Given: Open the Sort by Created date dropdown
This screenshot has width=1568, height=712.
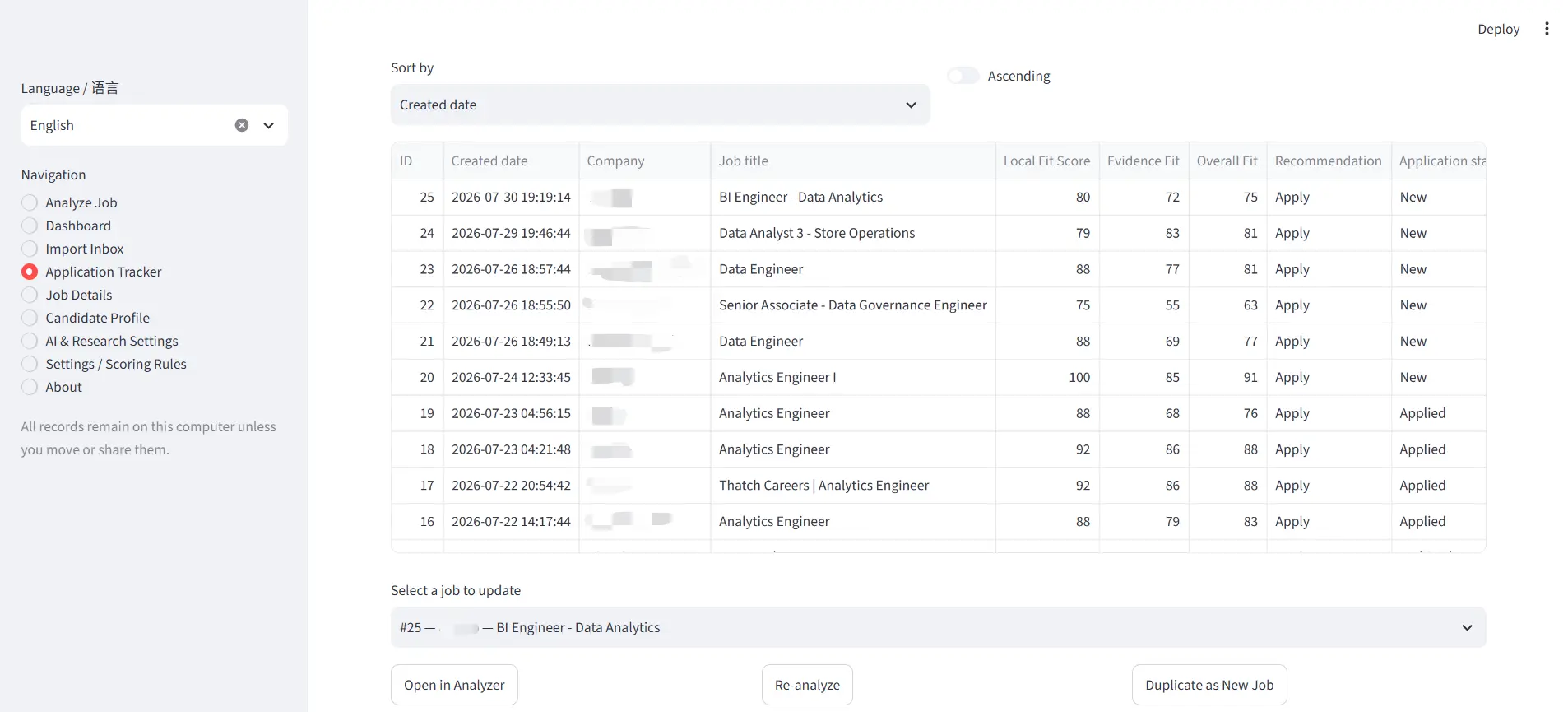Looking at the screenshot, I should pos(660,105).
